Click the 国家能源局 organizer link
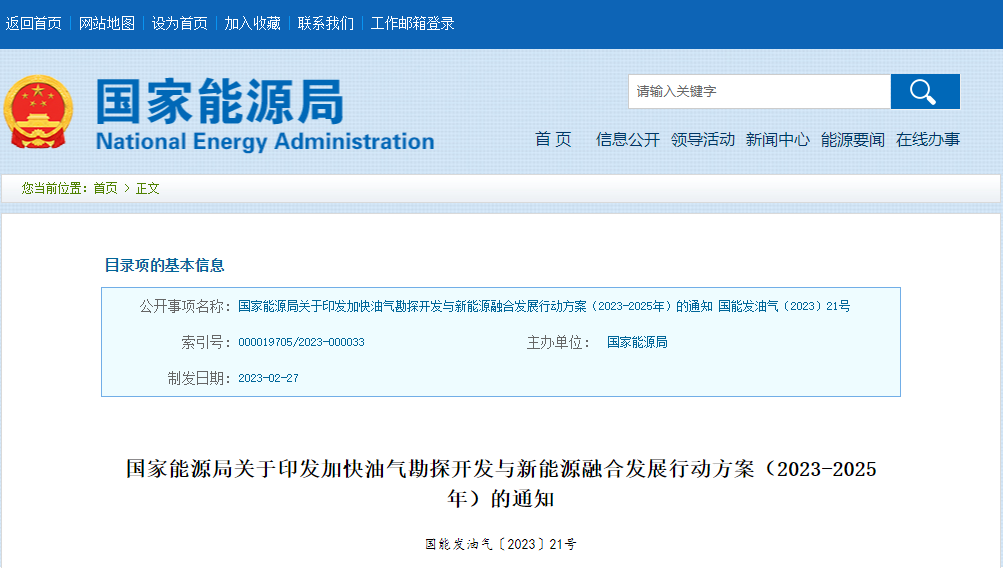1003x568 pixels. pyautogui.click(x=637, y=342)
